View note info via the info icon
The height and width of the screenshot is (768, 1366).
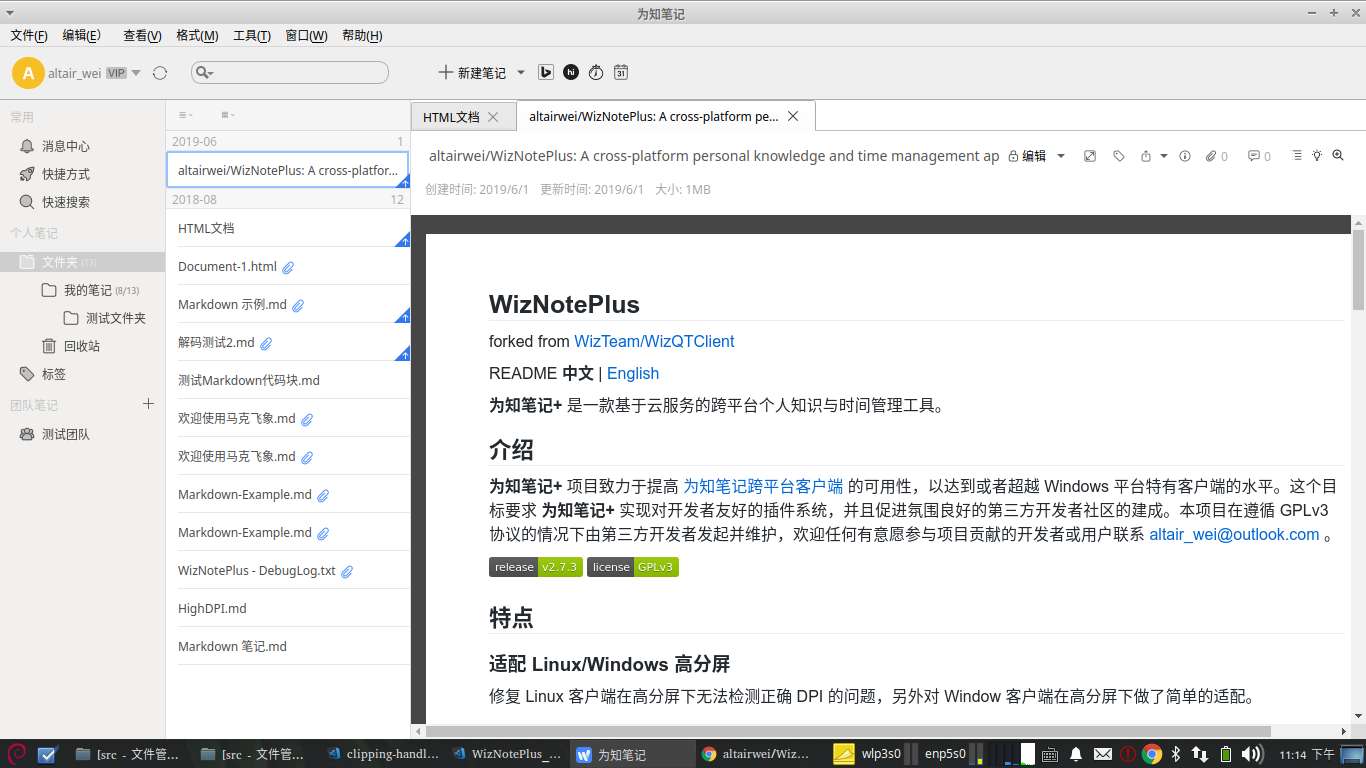click(1185, 156)
